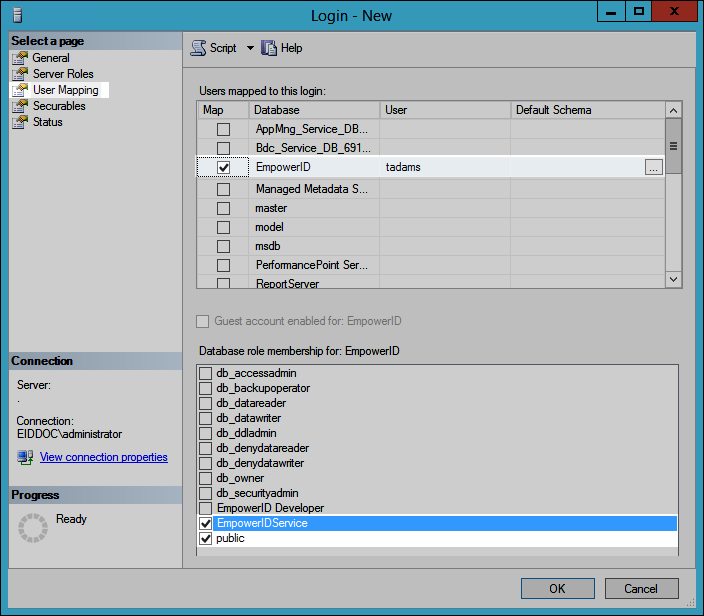The height and width of the screenshot is (616, 704).
Task: Click the connection properties icon
Action: 26,457
